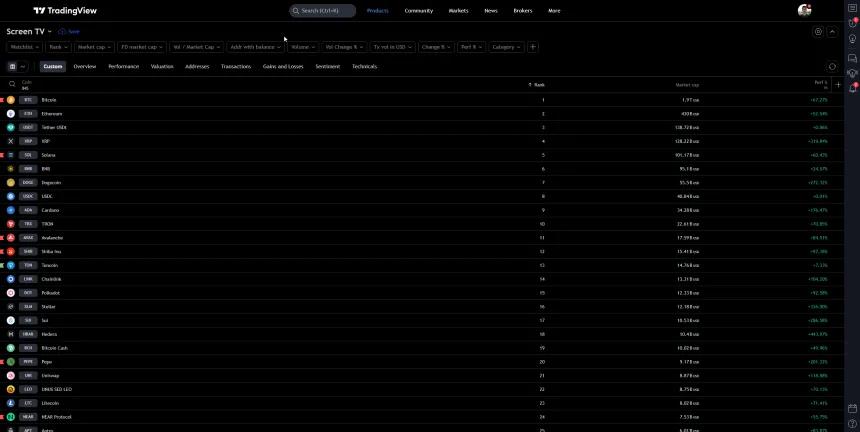Toggle the red flag on Shiba Inu row
Screen dimensions: 860x432
(2, 251)
